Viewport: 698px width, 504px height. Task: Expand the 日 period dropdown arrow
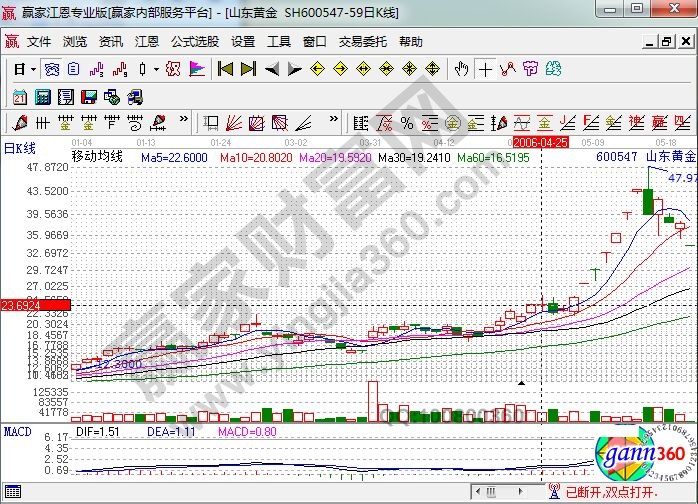(x=33, y=69)
